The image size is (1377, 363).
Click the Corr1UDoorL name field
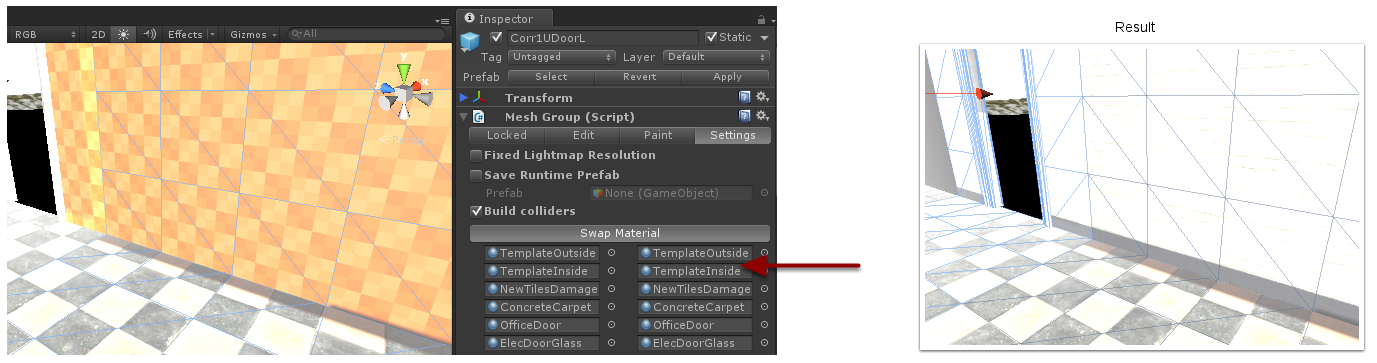click(602, 37)
